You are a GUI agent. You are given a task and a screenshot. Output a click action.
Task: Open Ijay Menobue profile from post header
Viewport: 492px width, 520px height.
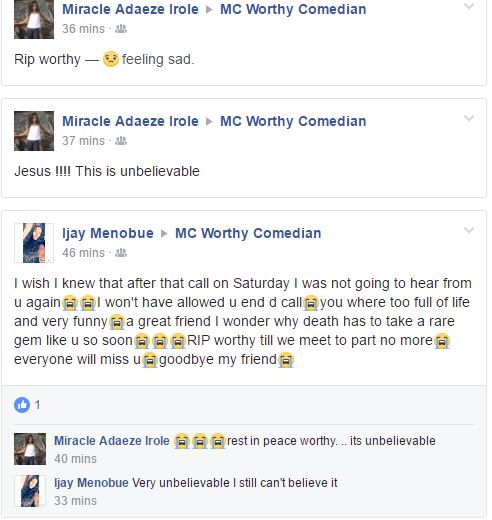click(x=108, y=233)
